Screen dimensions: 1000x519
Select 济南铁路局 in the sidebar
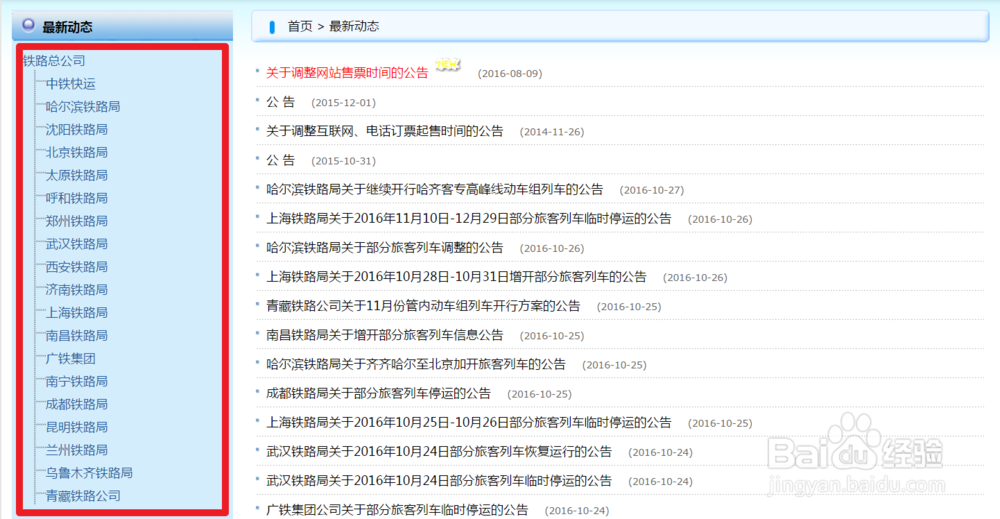click(x=77, y=290)
